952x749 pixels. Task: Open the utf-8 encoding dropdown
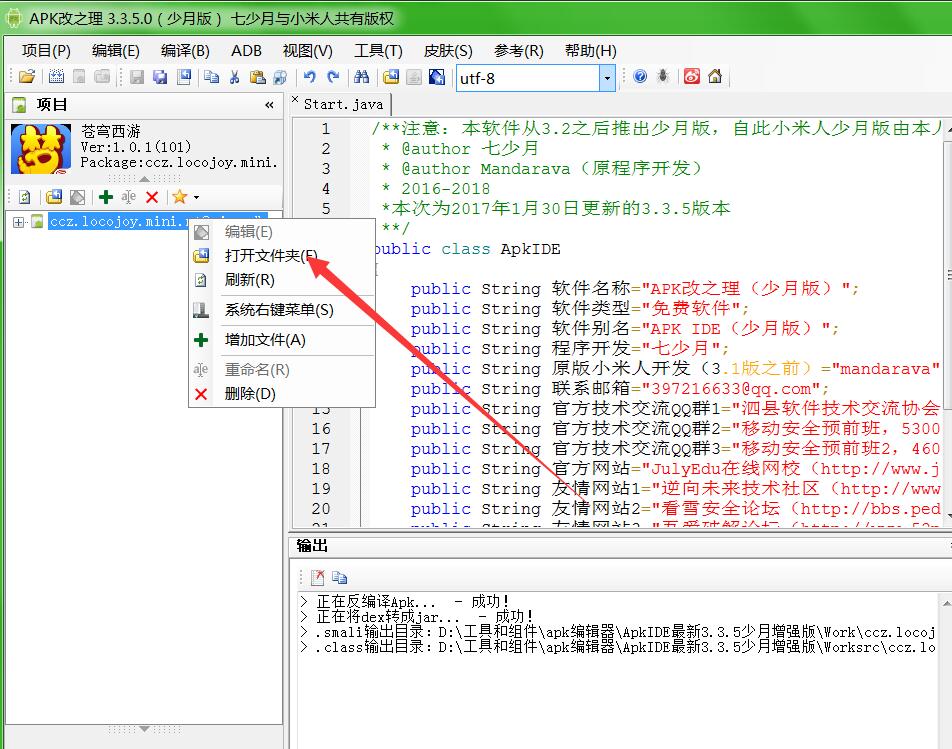pyautogui.click(x=607, y=77)
